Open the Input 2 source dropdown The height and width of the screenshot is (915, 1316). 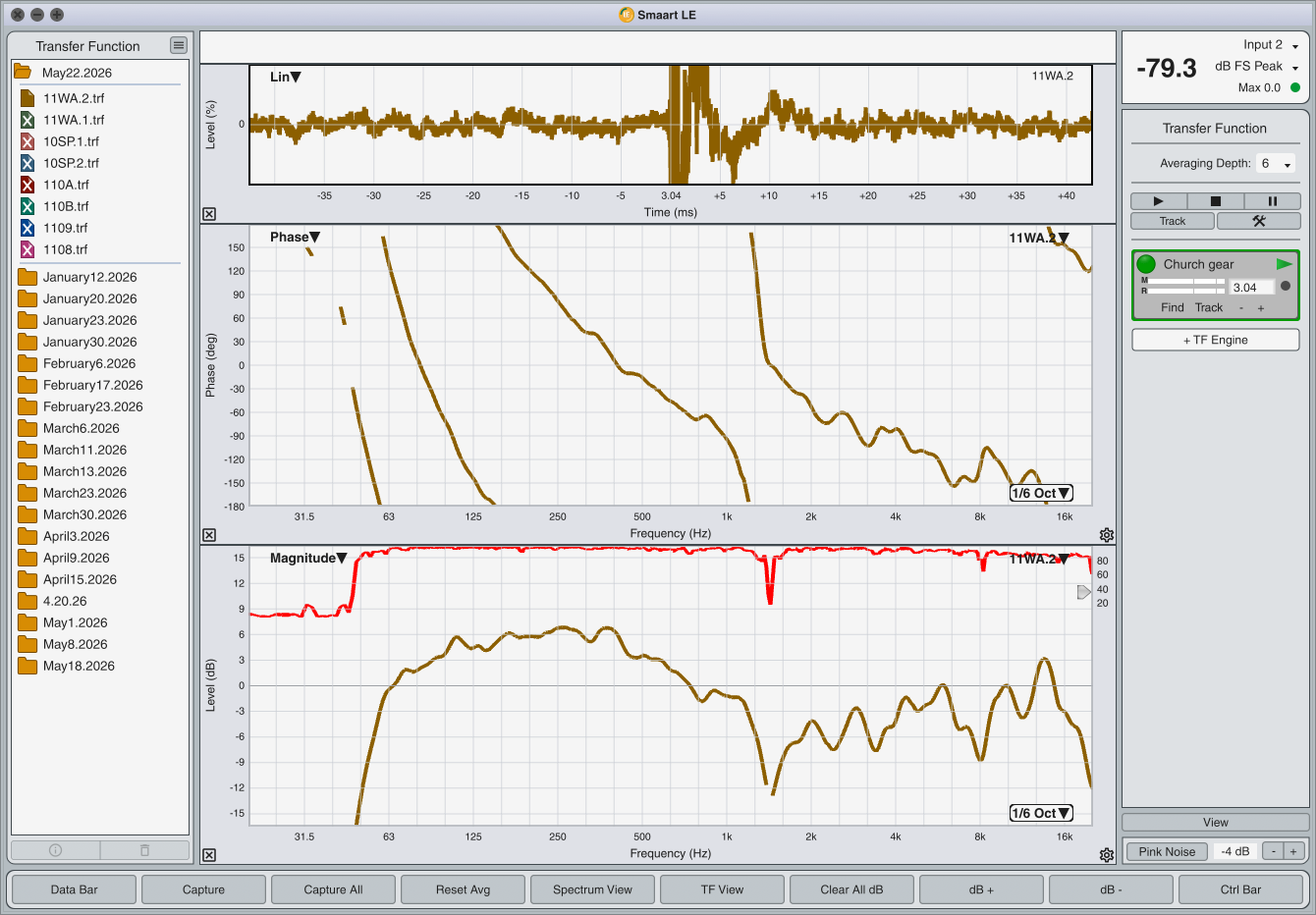pos(1272,45)
